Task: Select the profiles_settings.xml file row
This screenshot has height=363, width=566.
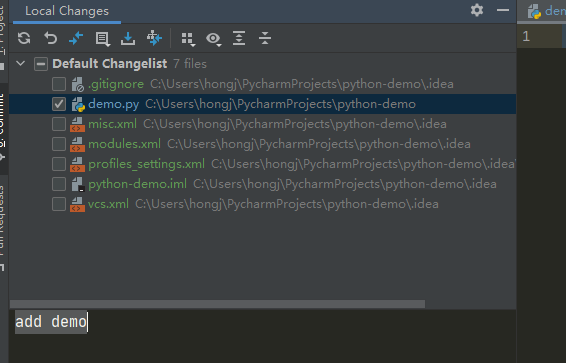Action: [x=262, y=164]
